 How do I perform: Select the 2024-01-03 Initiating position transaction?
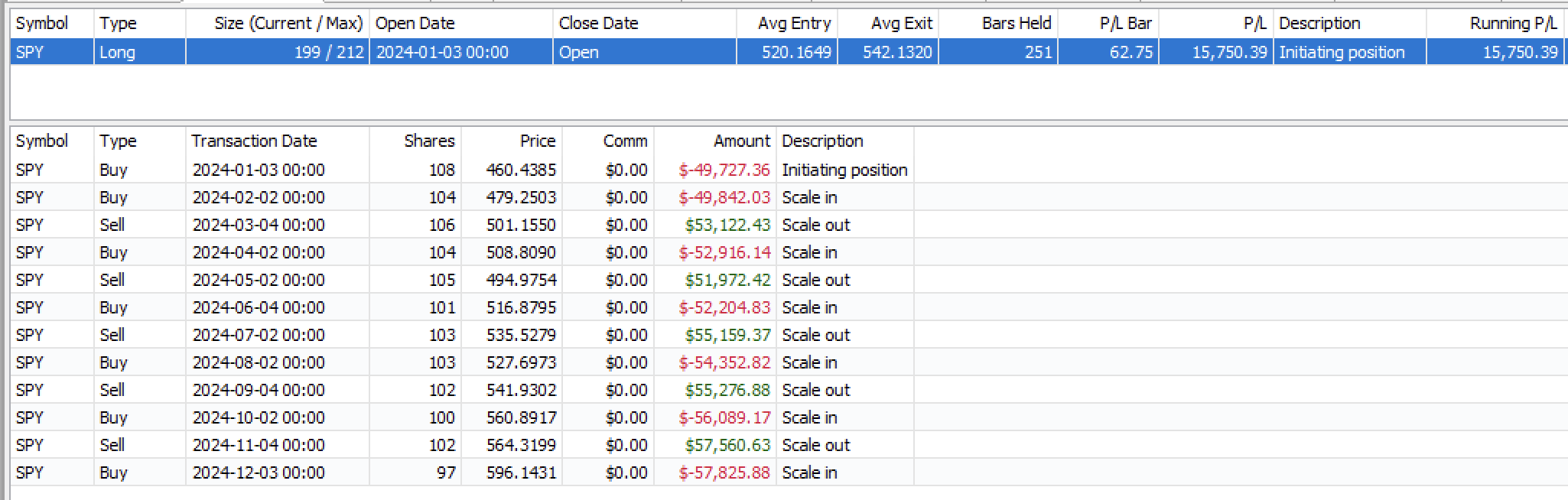coord(459,170)
